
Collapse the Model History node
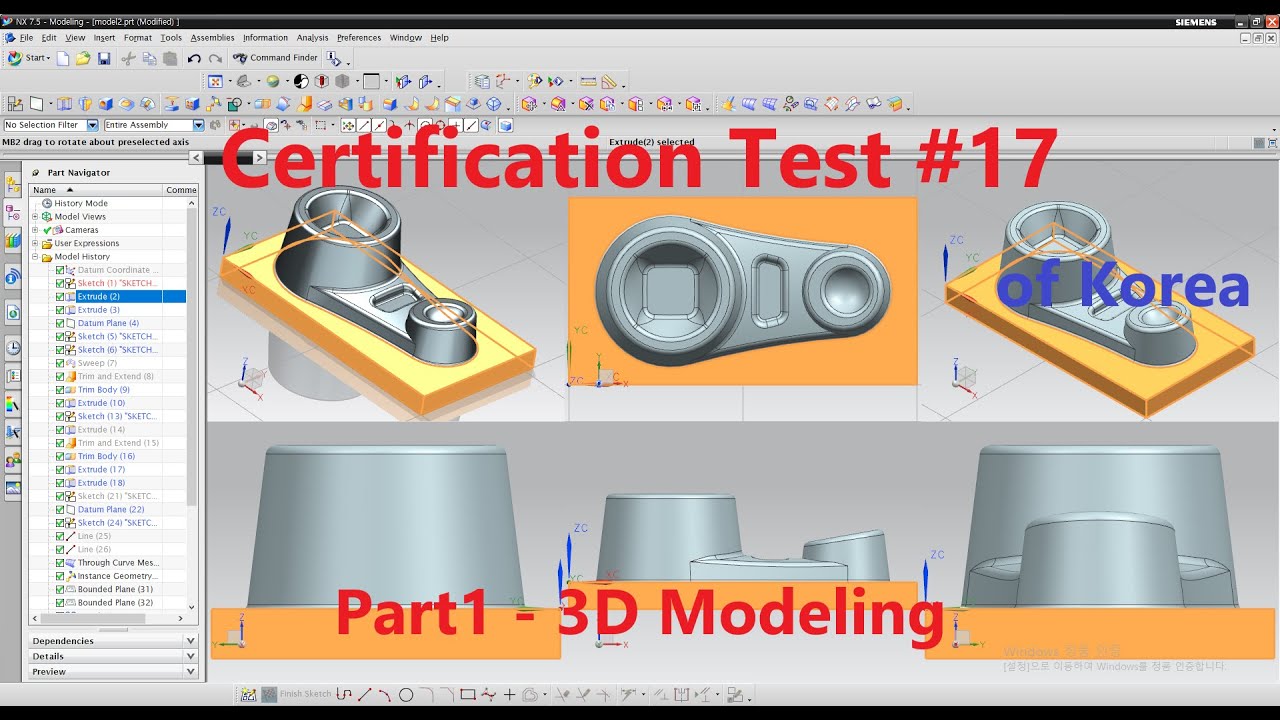click(x=35, y=257)
